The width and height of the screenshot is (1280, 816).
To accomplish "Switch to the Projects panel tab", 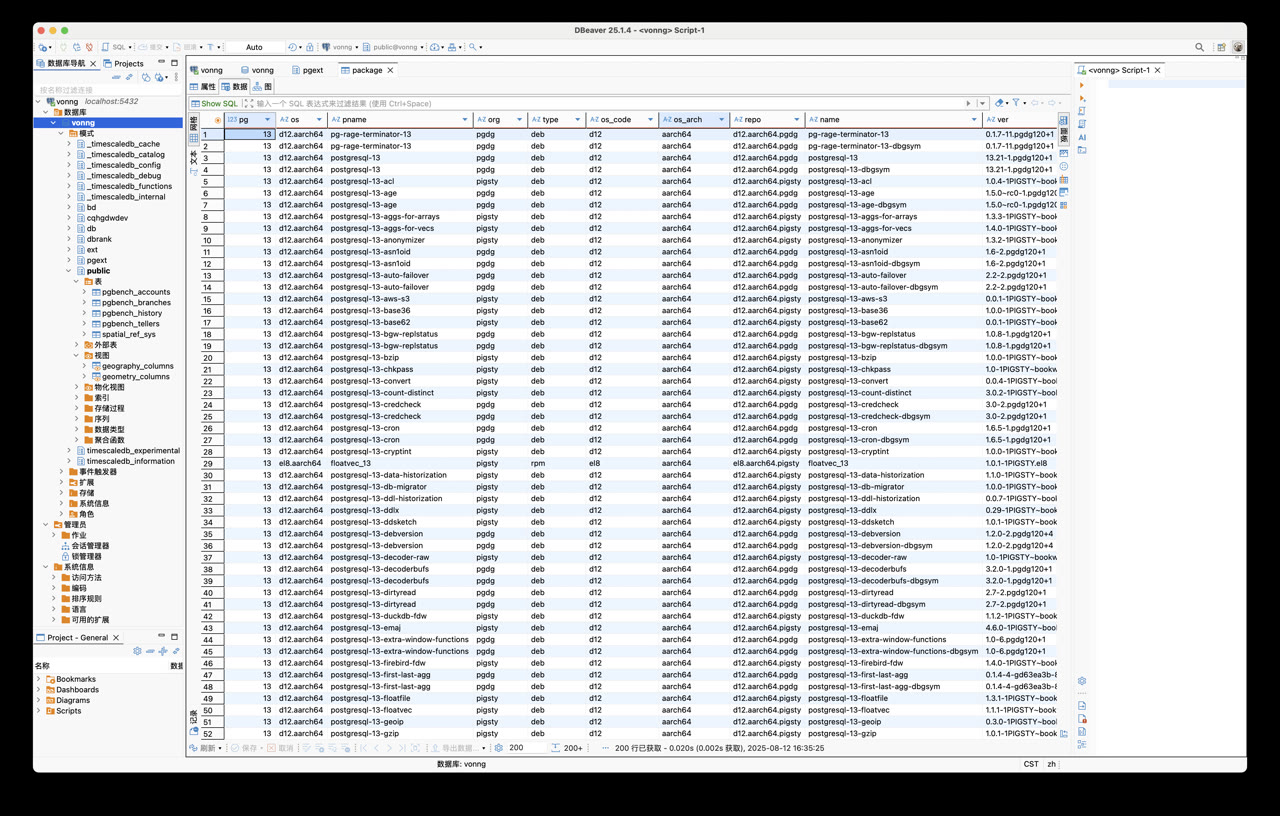I will click(122, 63).
